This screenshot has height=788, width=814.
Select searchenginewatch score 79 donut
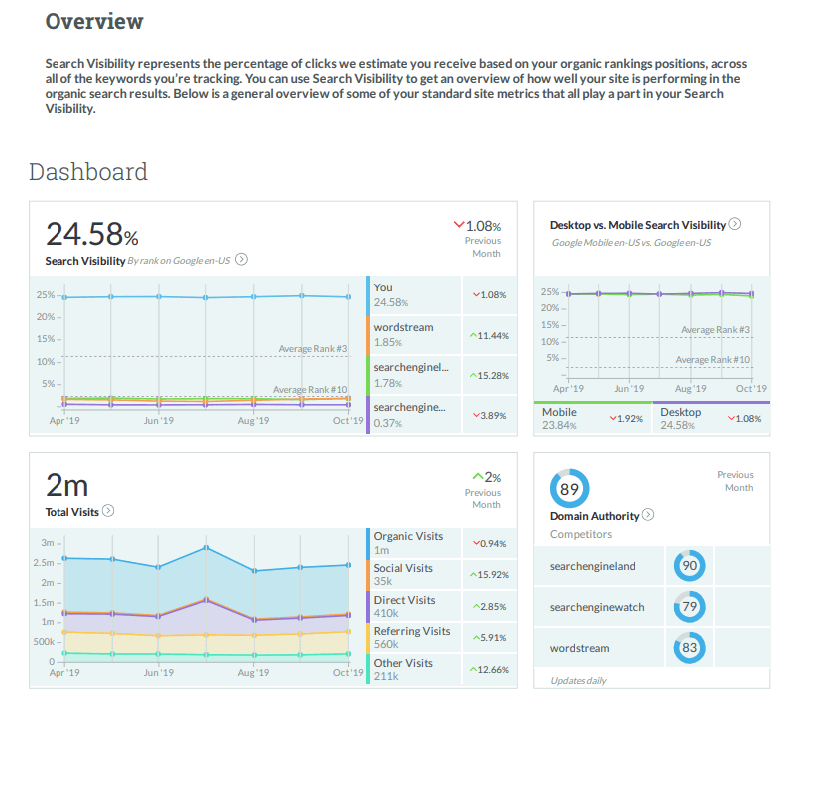[689, 607]
